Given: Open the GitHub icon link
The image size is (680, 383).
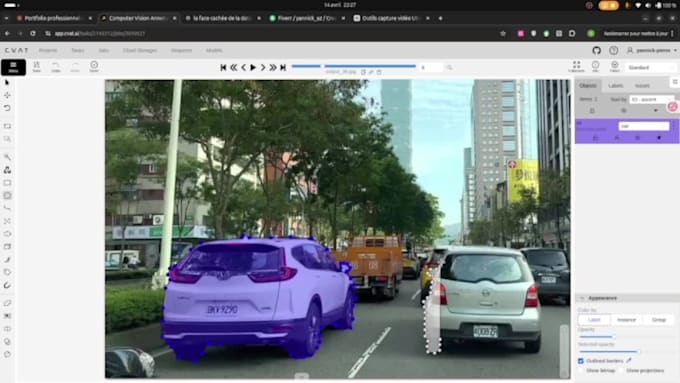Looking at the screenshot, I should [597, 51].
